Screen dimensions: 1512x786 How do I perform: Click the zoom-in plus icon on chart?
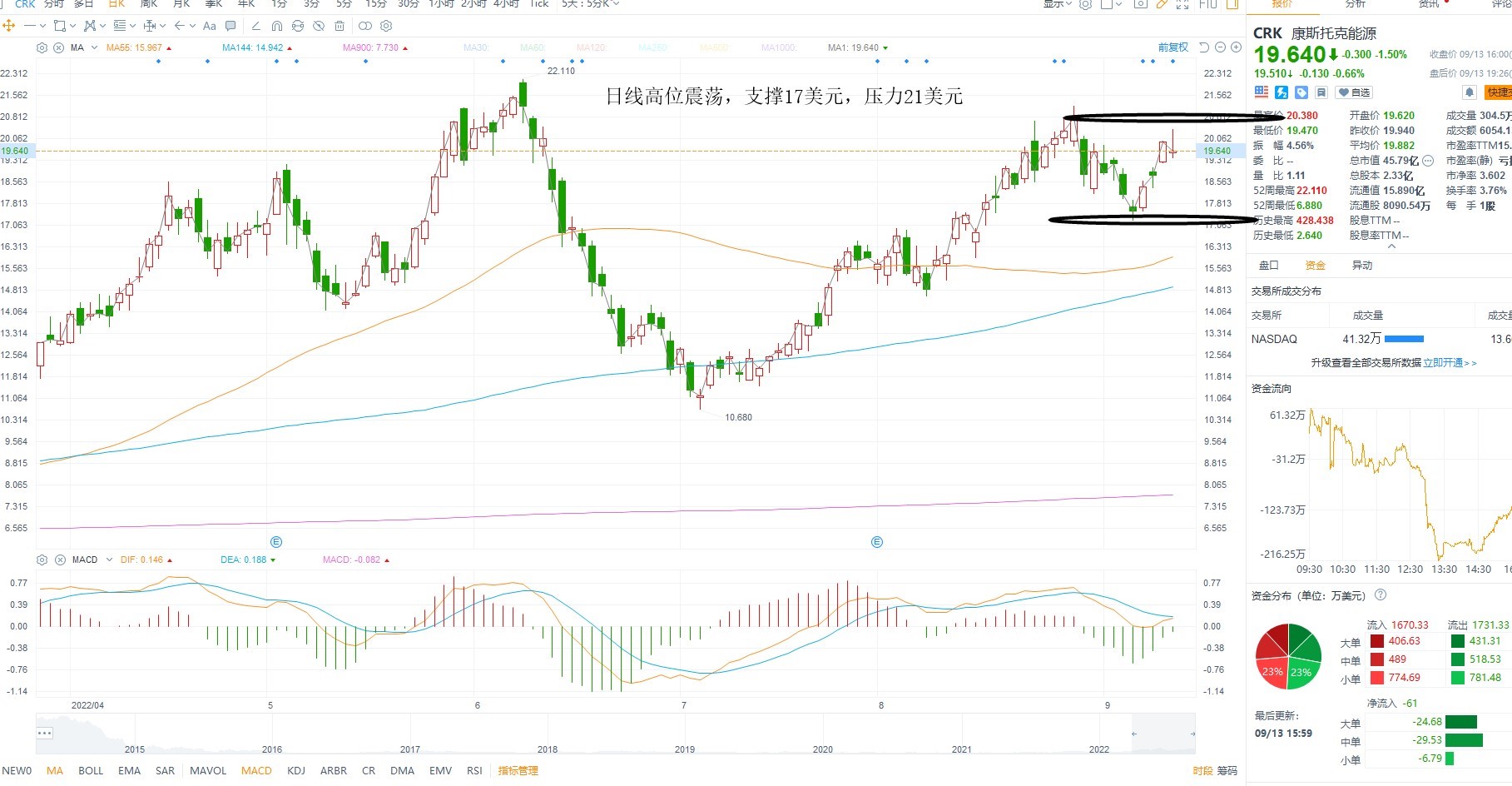coord(1236,47)
